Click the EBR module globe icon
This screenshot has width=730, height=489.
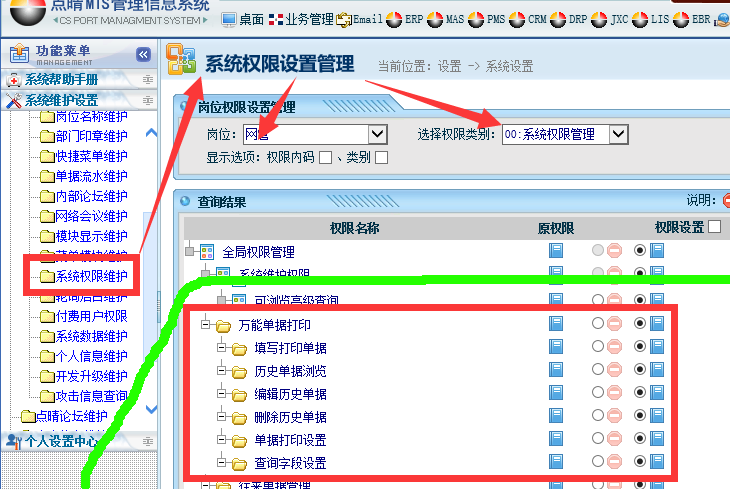pos(681,20)
